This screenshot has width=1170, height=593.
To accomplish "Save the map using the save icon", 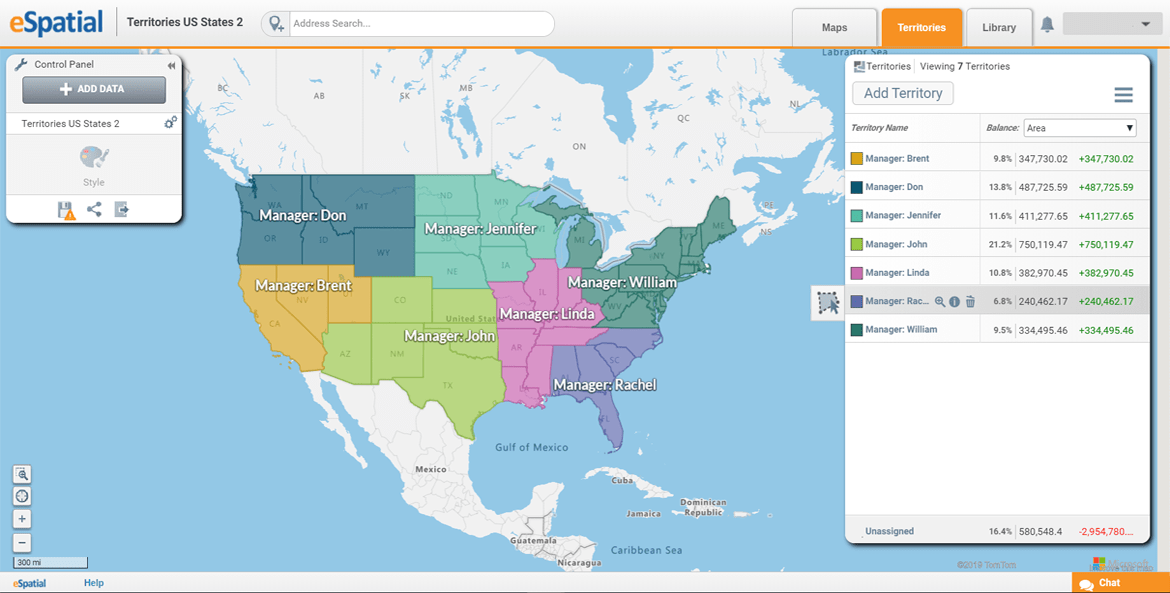I will pos(64,208).
